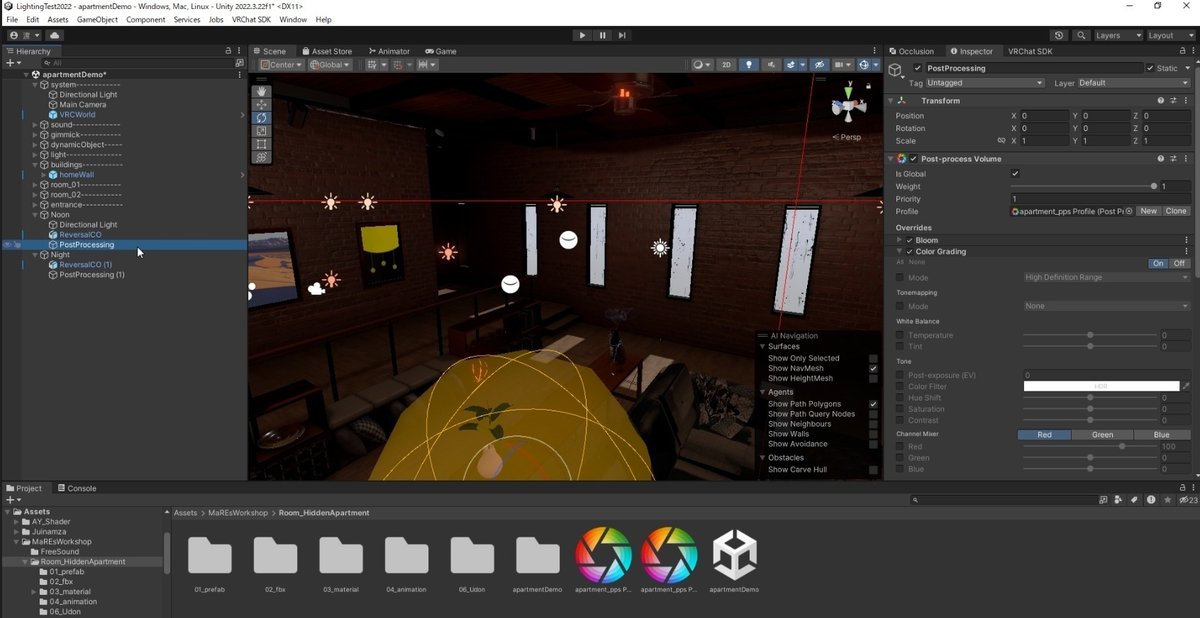
Task: Collapse the Transform component foldout
Action: click(892, 100)
